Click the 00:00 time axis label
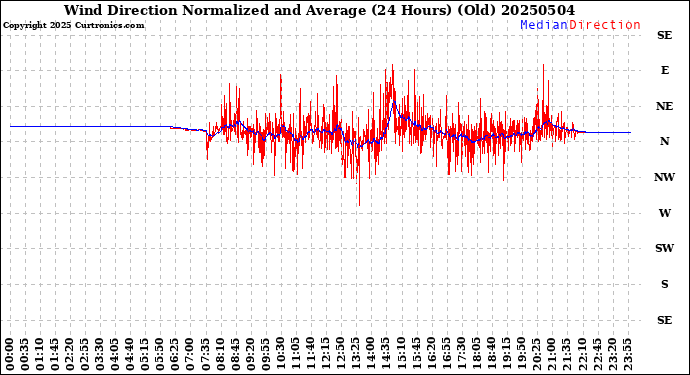This screenshot has width=690, height=375. [10, 354]
